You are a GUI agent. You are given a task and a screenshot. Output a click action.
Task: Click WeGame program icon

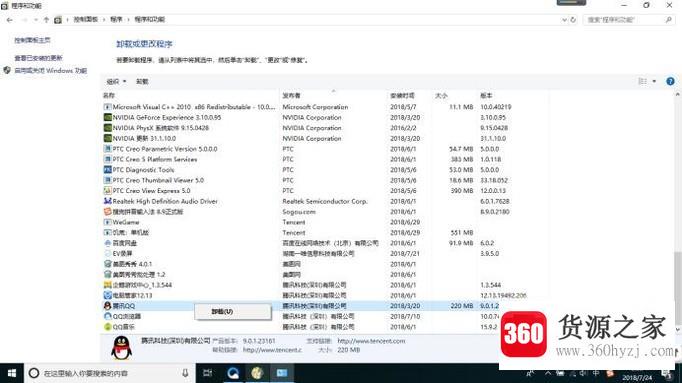coord(107,222)
